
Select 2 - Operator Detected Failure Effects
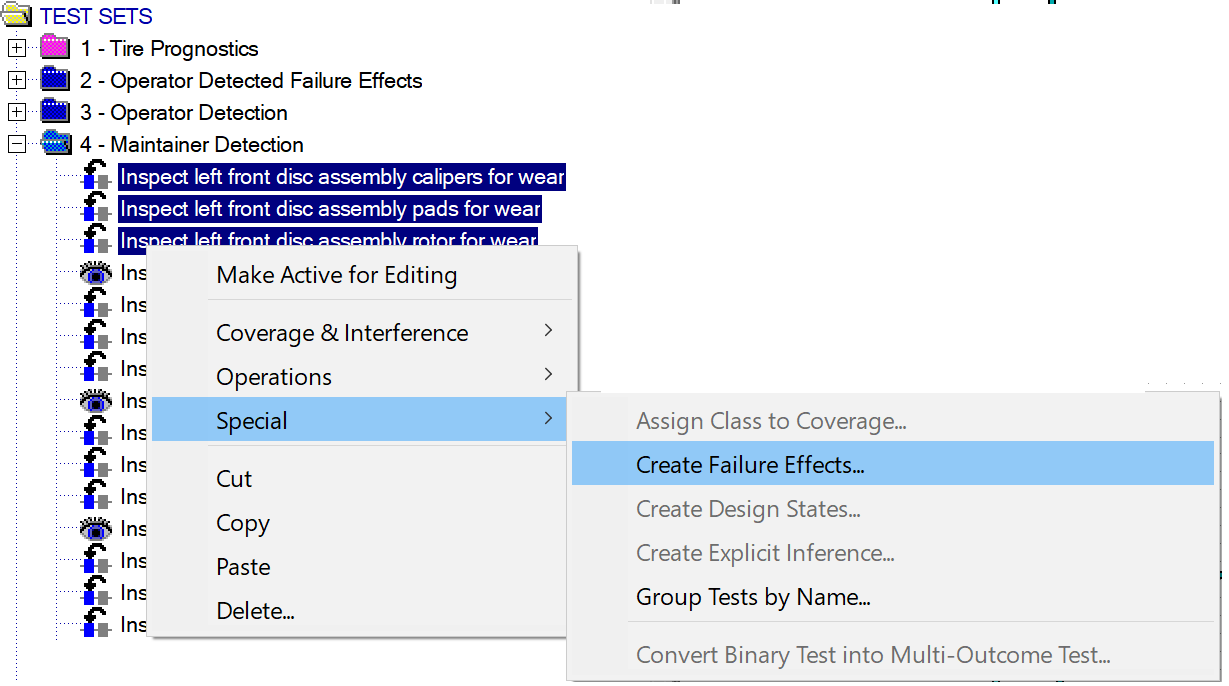(x=251, y=80)
